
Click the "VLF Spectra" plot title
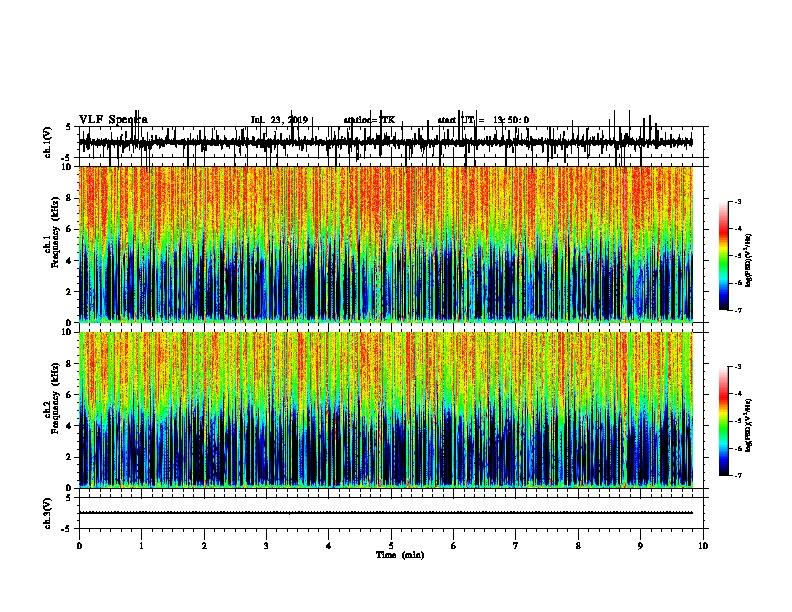(113, 120)
